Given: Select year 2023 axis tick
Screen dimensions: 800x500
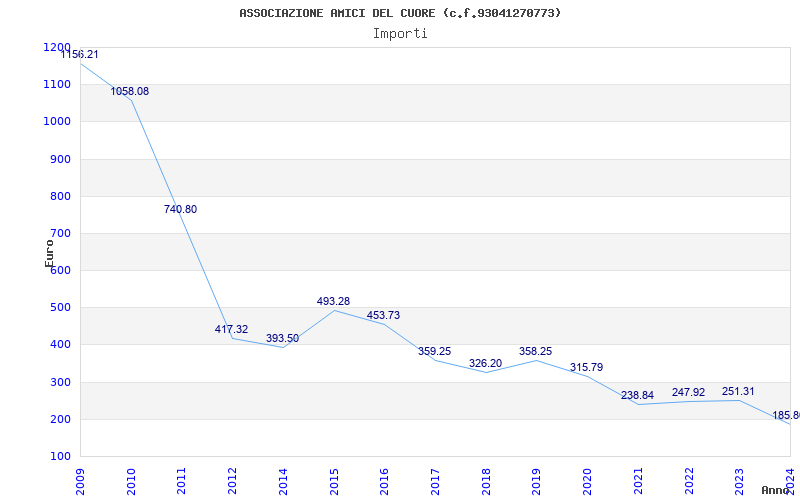Looking at the screenshot, I should (739, 482).
